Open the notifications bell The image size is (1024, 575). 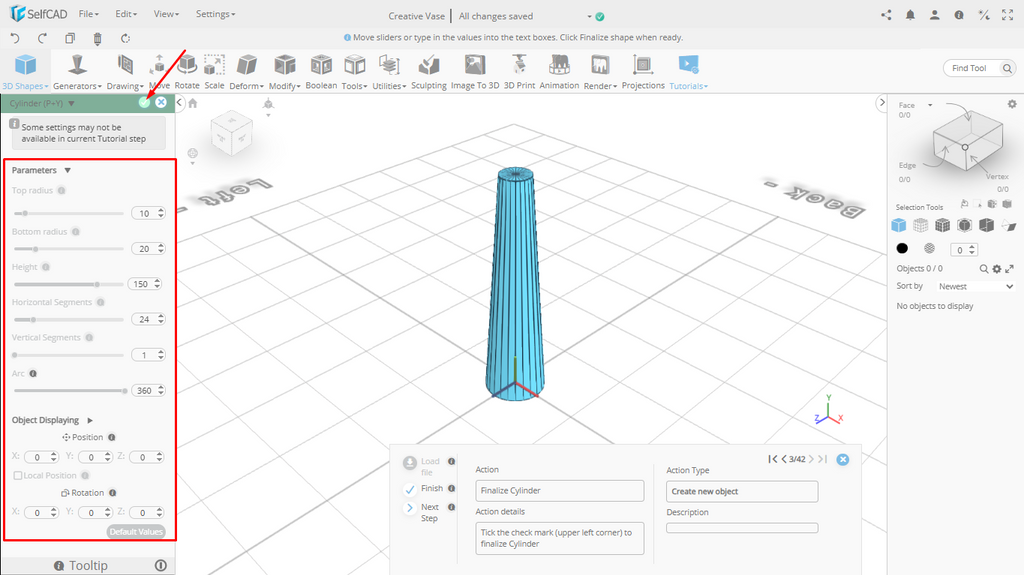coord(910,15)
